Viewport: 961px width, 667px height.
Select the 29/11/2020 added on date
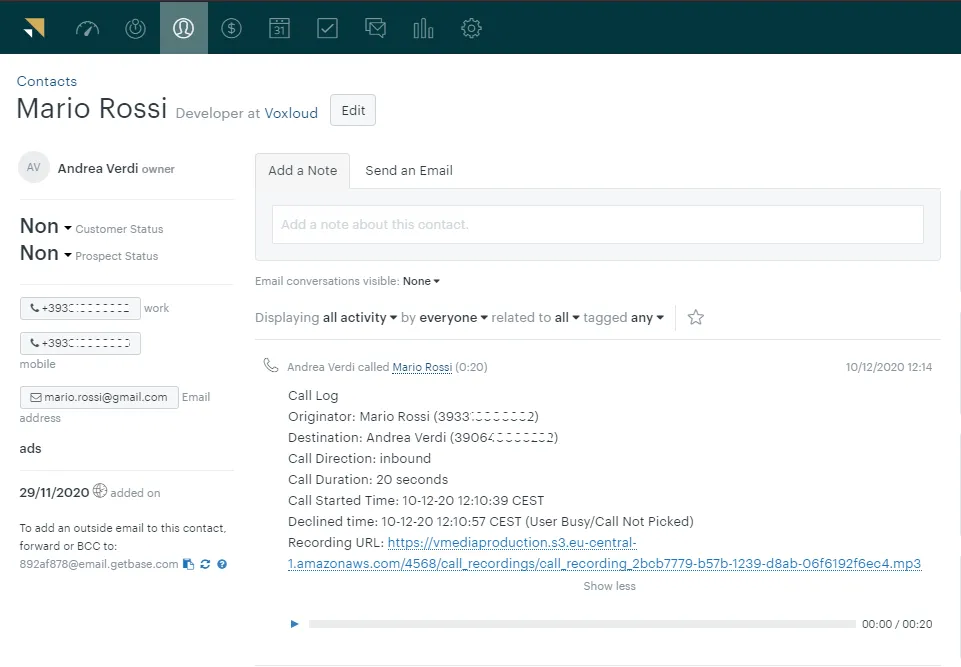pos(55,492)
